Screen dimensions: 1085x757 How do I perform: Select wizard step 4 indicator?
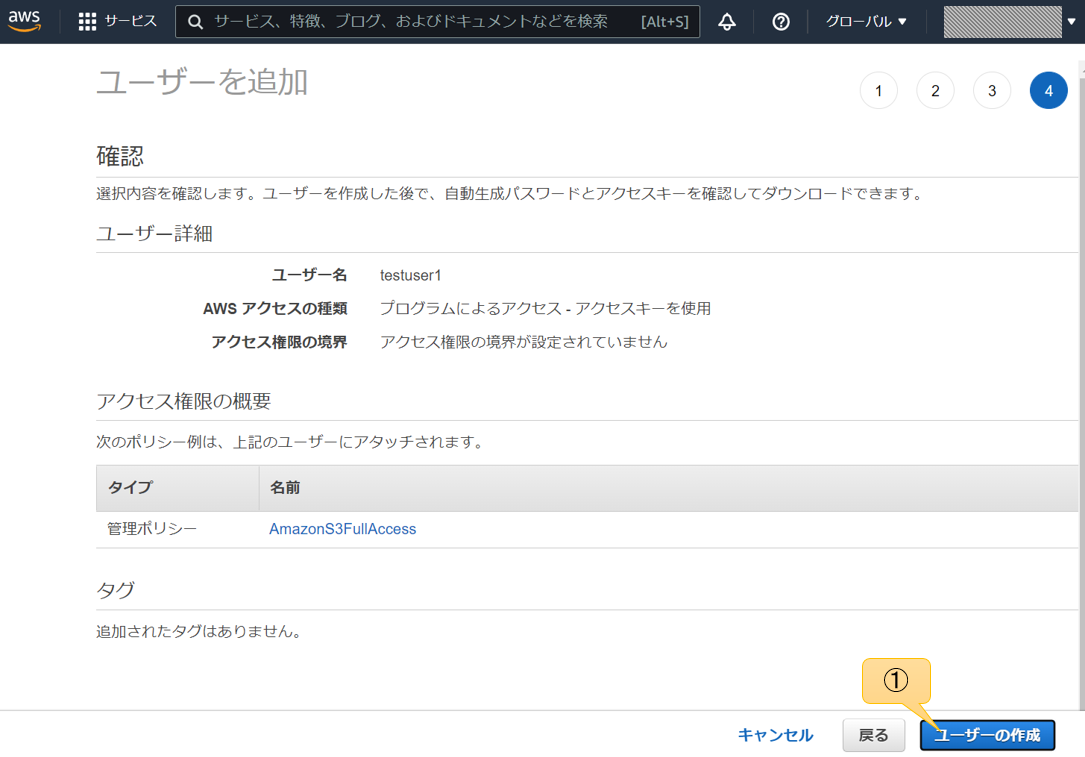click(1048, 91)
